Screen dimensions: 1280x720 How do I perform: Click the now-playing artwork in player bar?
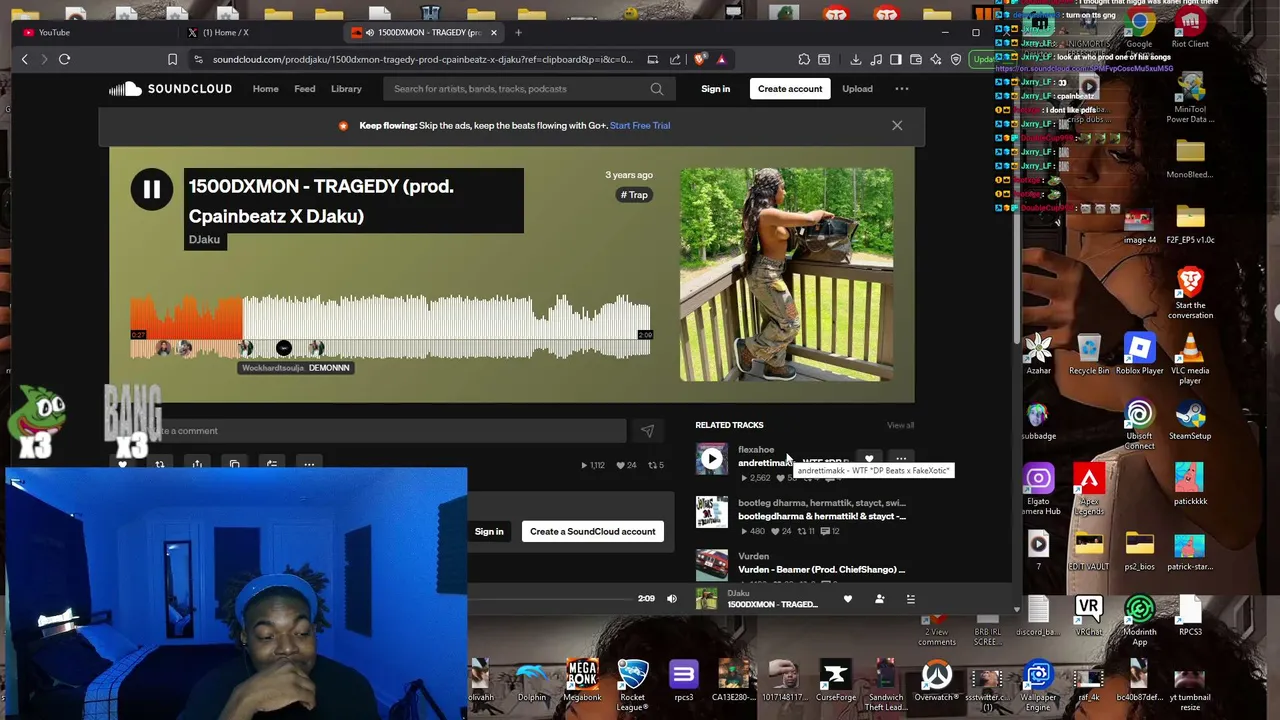(707, 599)
